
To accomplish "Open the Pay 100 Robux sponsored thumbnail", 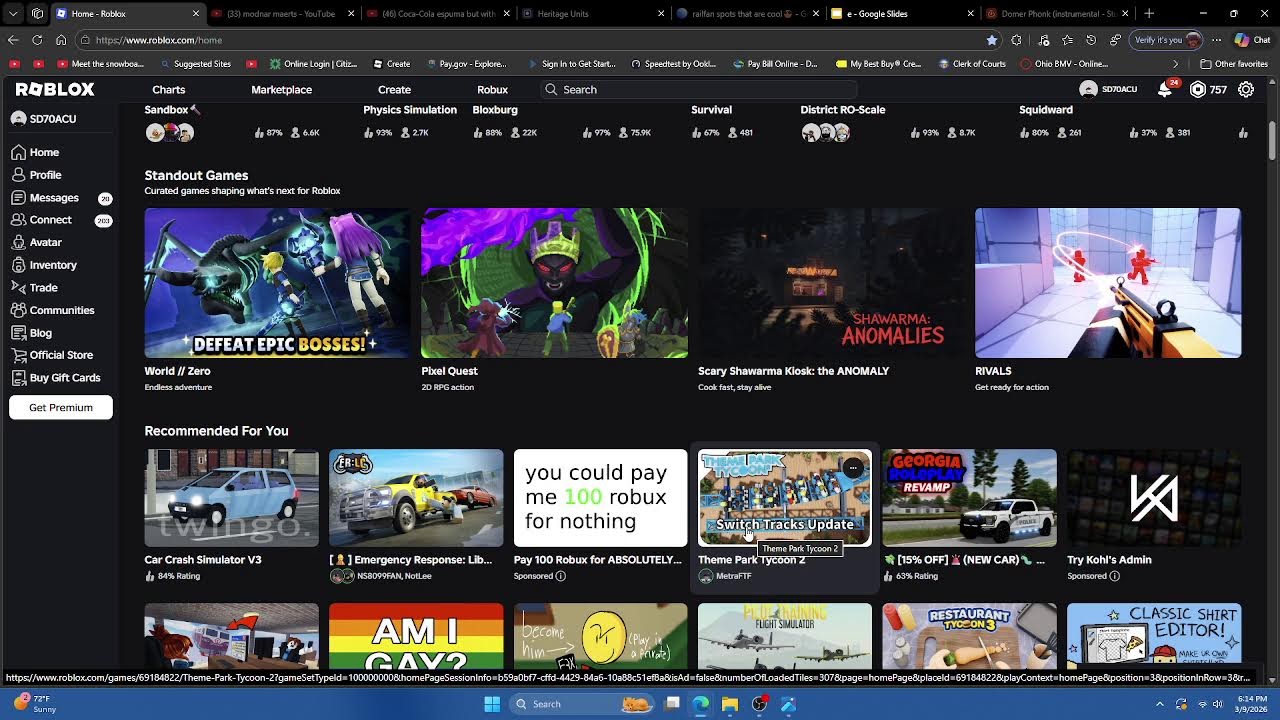I will tap(601, 498).
